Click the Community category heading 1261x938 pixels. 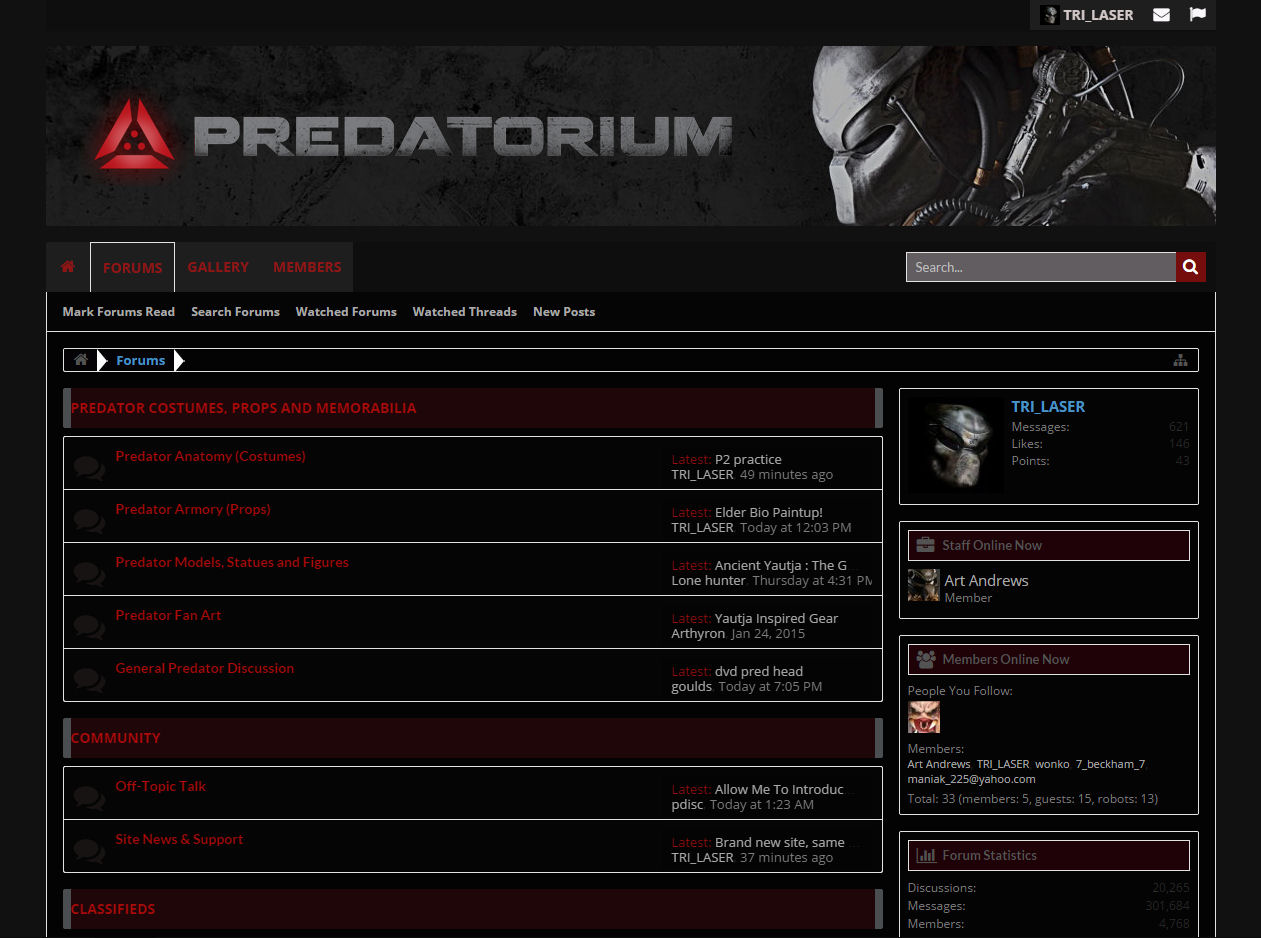116,738
